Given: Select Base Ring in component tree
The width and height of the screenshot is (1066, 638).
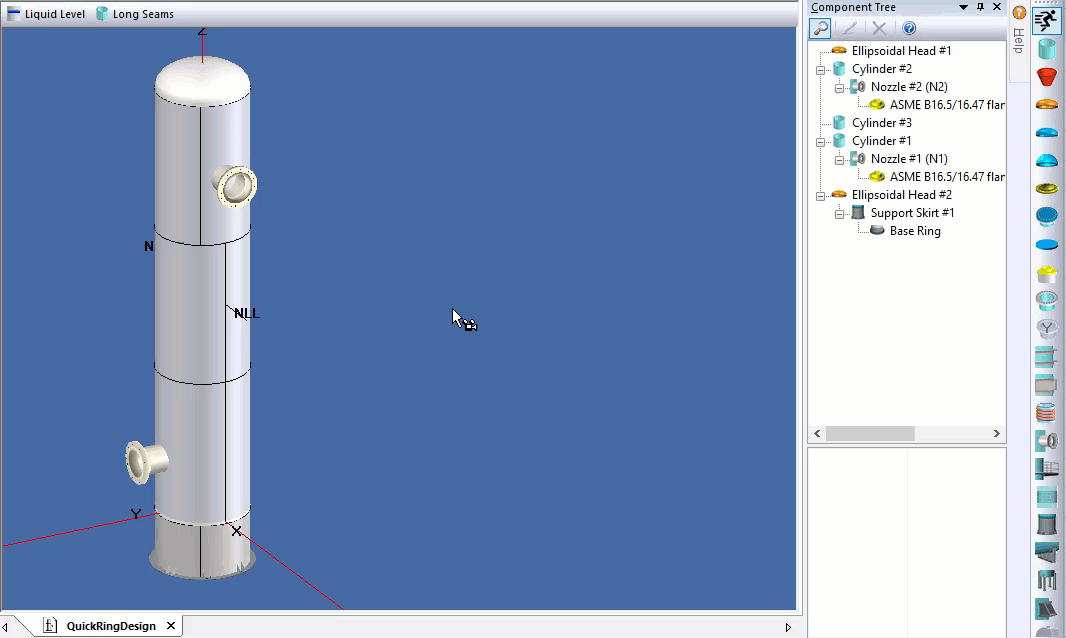Looking at the screenshot, I should 914,231.
